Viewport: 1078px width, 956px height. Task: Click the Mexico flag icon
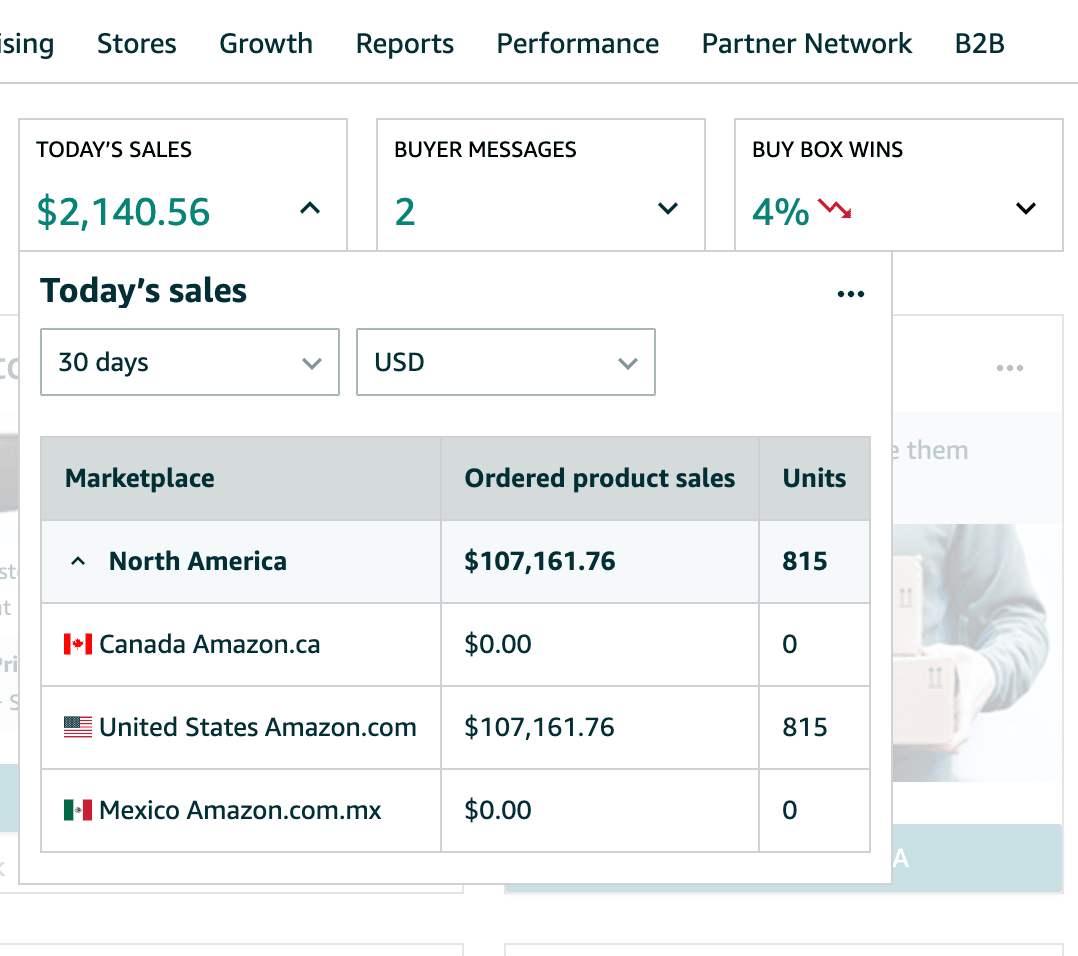[x=78, y=810]
